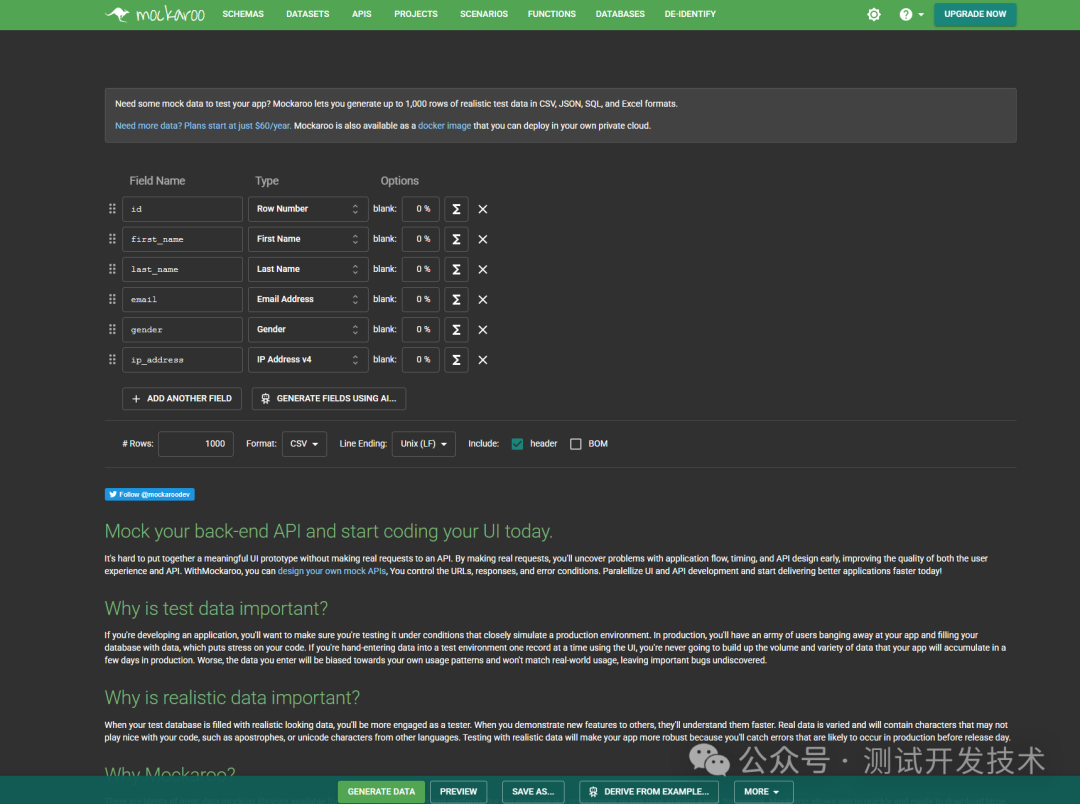Open formula sigma for first_name field
This screenshot has height=804, width=1080.
coord(456,239)
